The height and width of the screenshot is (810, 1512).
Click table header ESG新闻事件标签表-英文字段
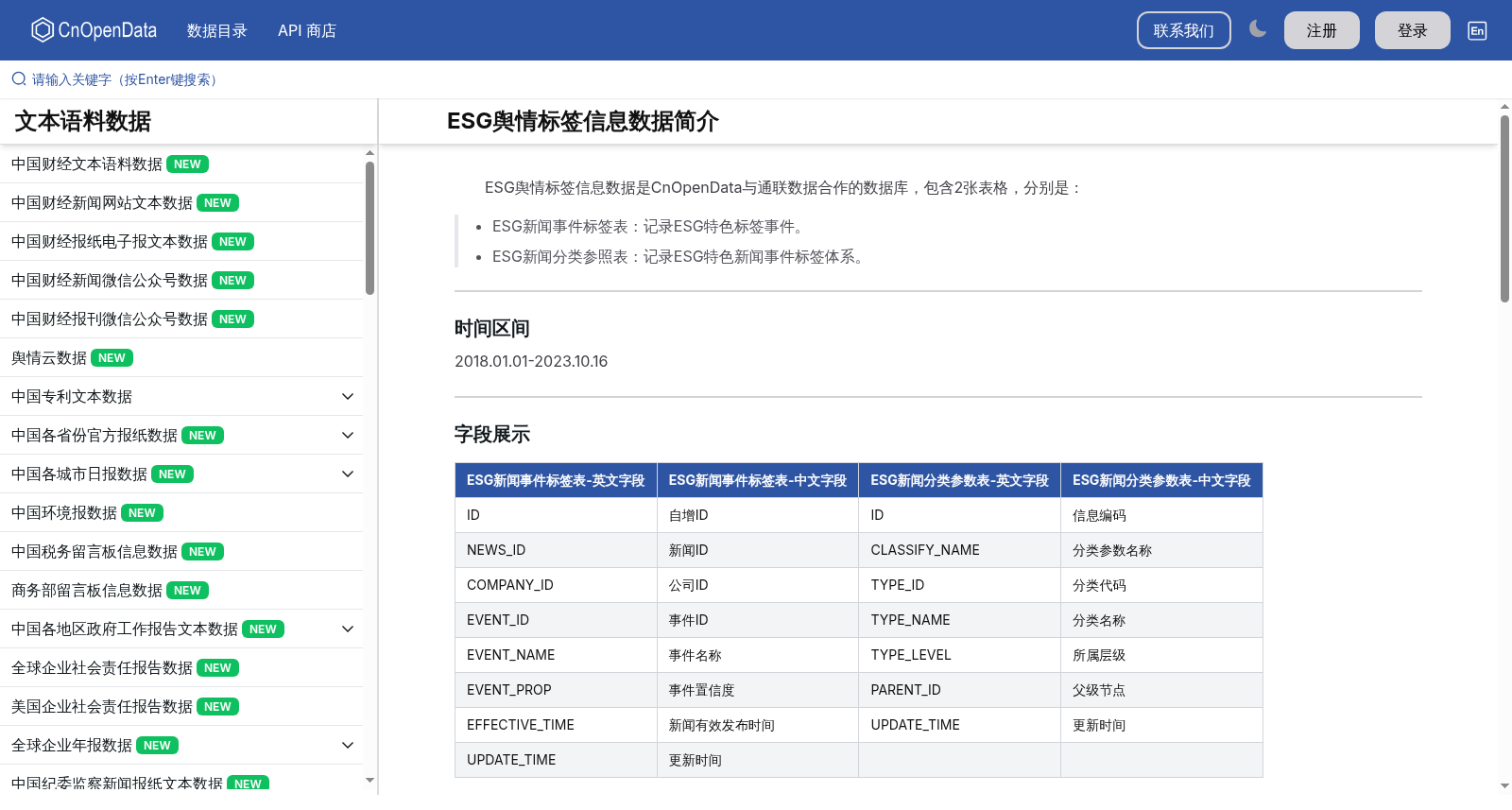(556, 480)
